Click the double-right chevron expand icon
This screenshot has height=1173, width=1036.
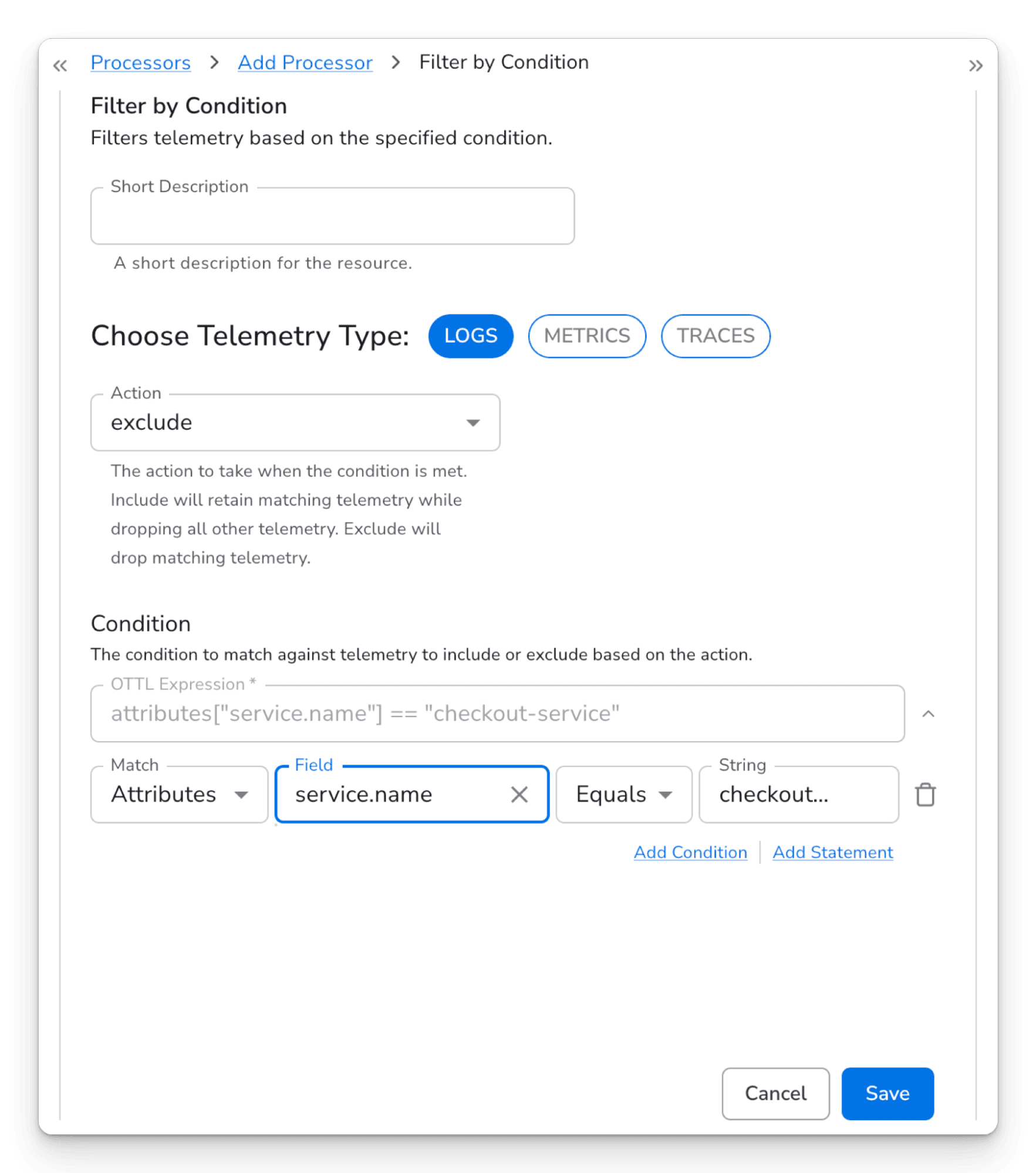976,66
